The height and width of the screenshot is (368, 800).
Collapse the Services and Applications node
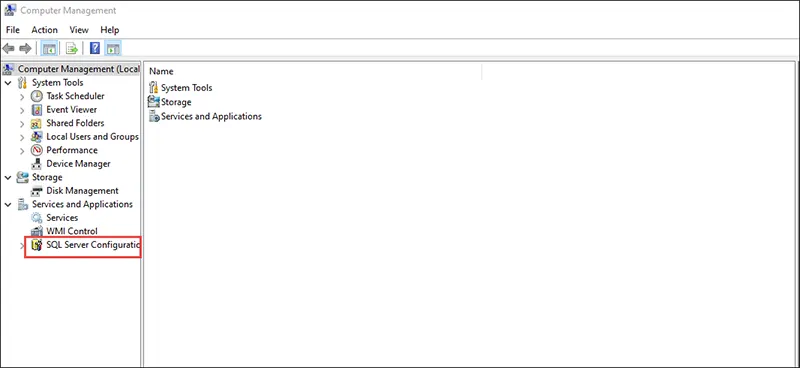tap(8, 205)
